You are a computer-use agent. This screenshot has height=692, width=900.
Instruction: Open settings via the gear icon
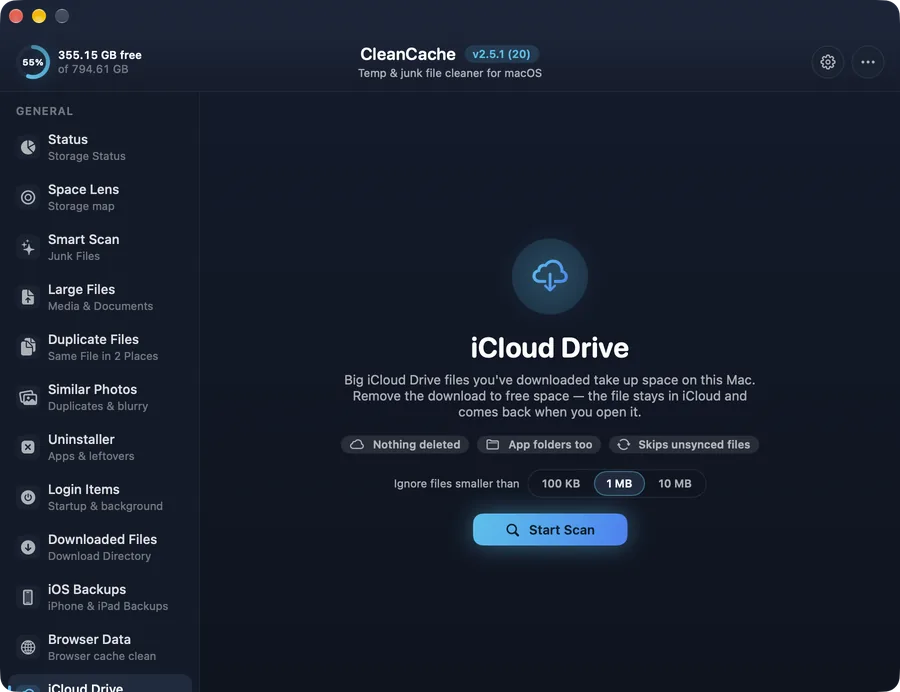pyautogui.click(x=827, y=62)
